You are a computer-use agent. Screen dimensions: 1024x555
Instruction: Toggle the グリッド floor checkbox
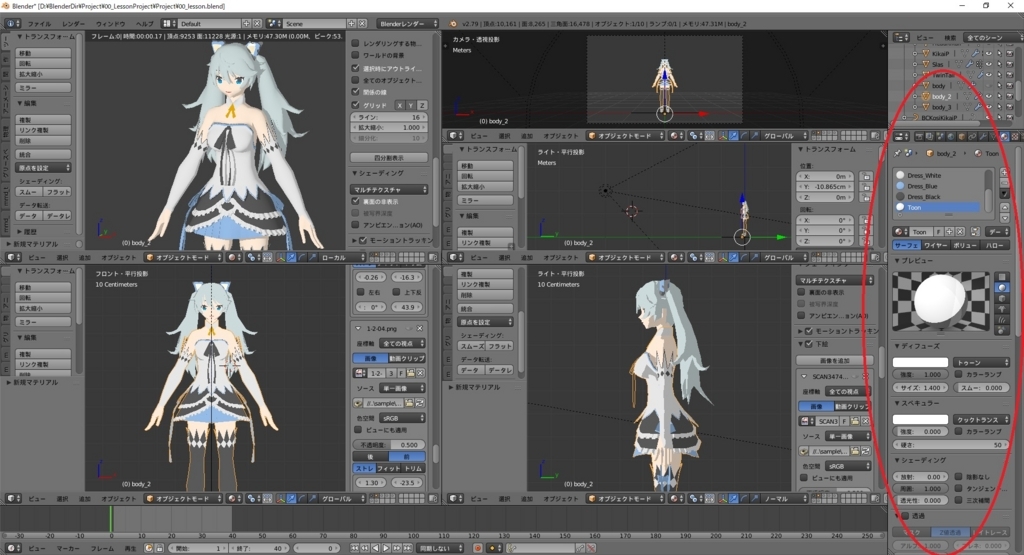(x=356, y=105)
